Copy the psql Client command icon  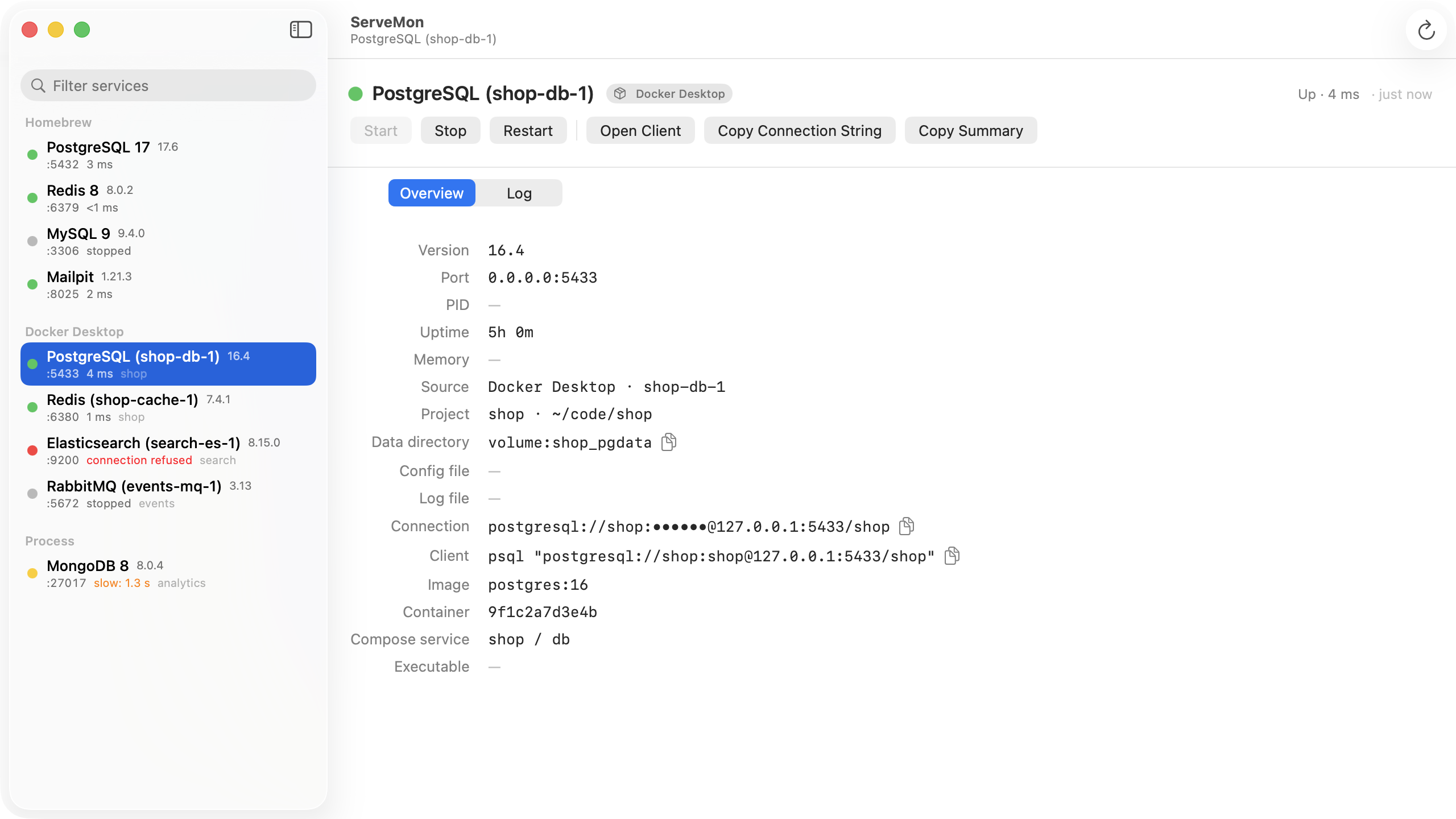pos(952,556)
